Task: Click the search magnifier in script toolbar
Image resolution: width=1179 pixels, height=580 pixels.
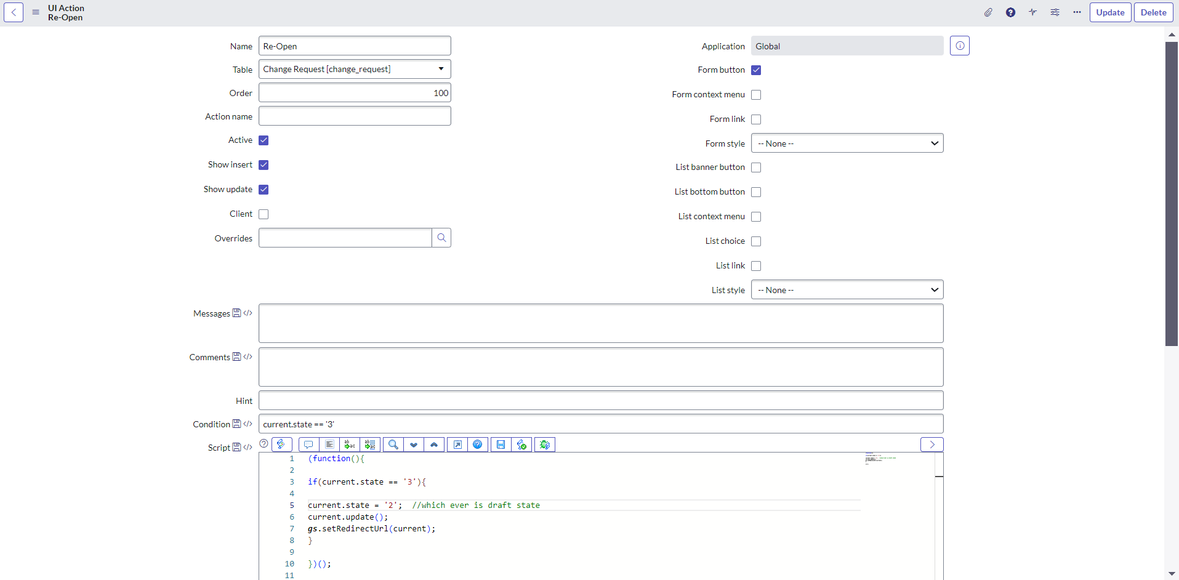Action: tap(392, 445)
